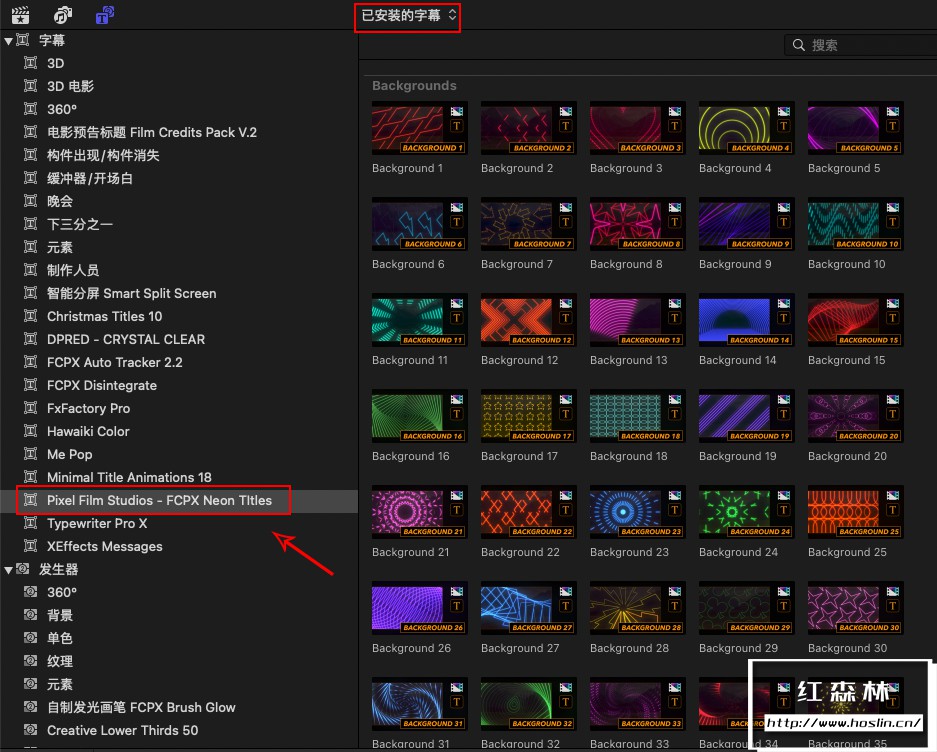Click the magnifier icon in search field
Image resolution: width=937 pixels, height=752 pixels.
(x=798, y=45)
